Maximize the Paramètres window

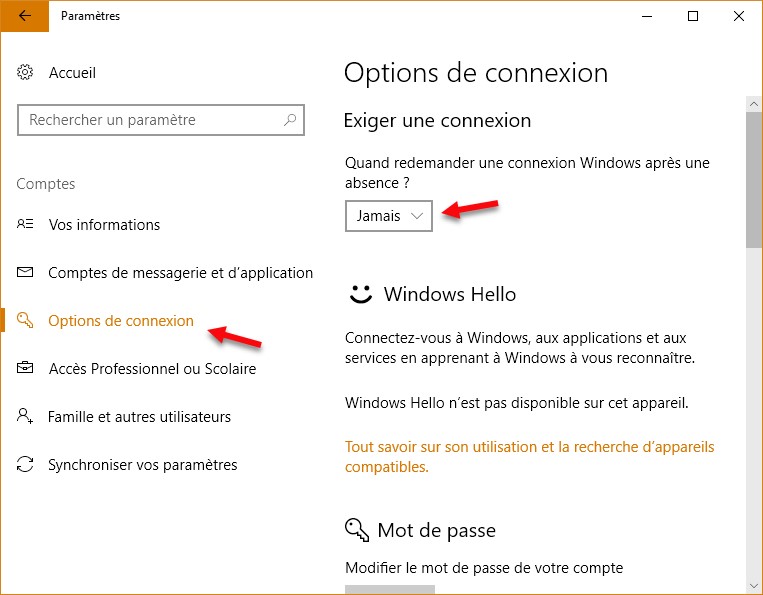[x=693, y=16]
